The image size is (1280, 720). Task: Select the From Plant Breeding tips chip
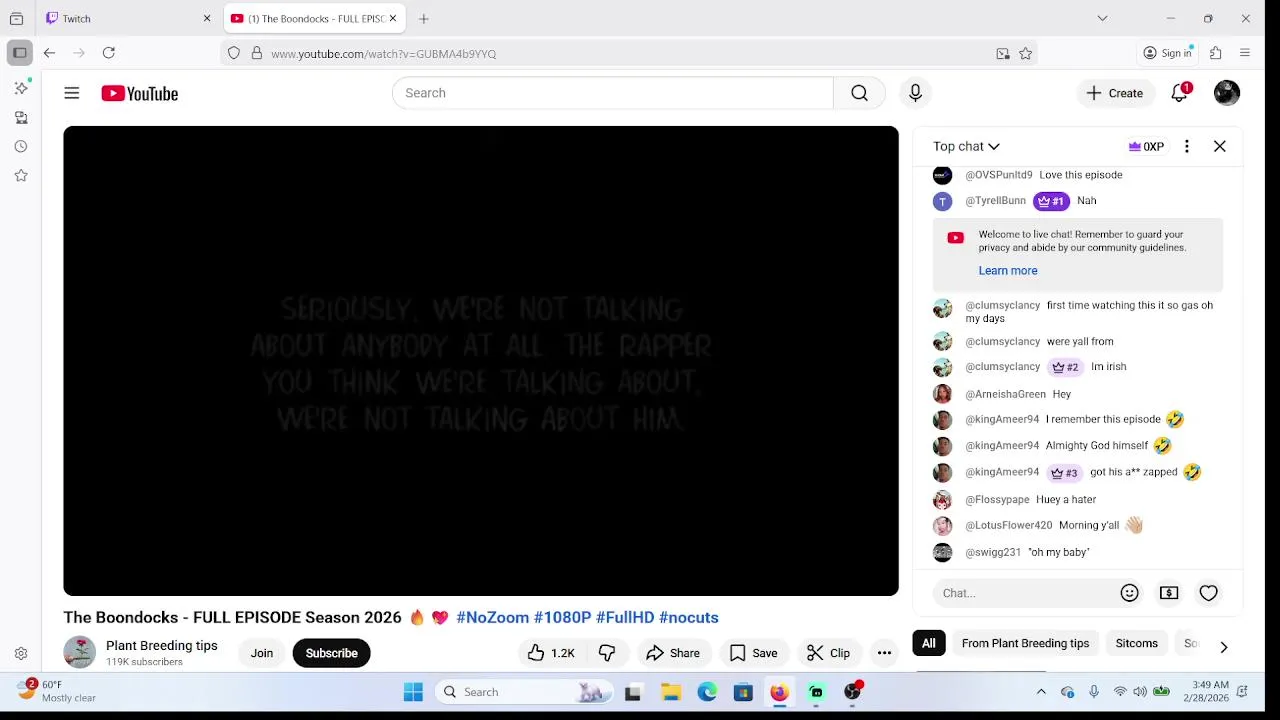(x=1025, y=643)
